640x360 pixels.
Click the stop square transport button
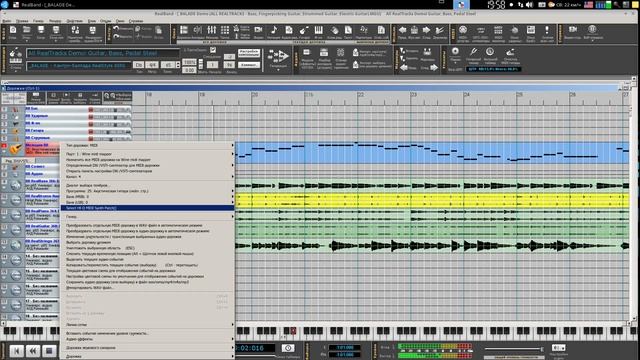click(49, 351)
